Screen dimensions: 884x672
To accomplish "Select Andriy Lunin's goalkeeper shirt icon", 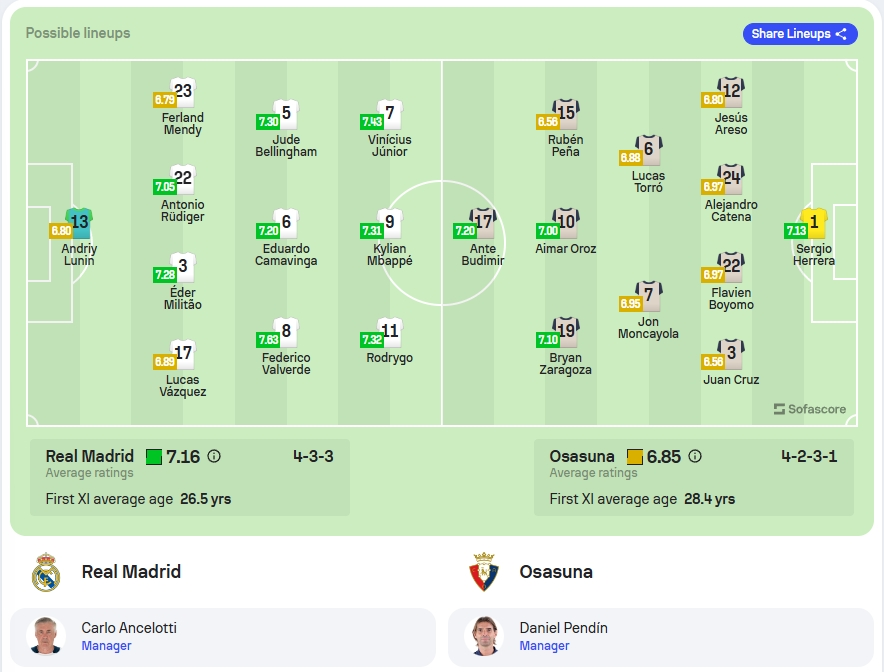I will click(79, 223).
